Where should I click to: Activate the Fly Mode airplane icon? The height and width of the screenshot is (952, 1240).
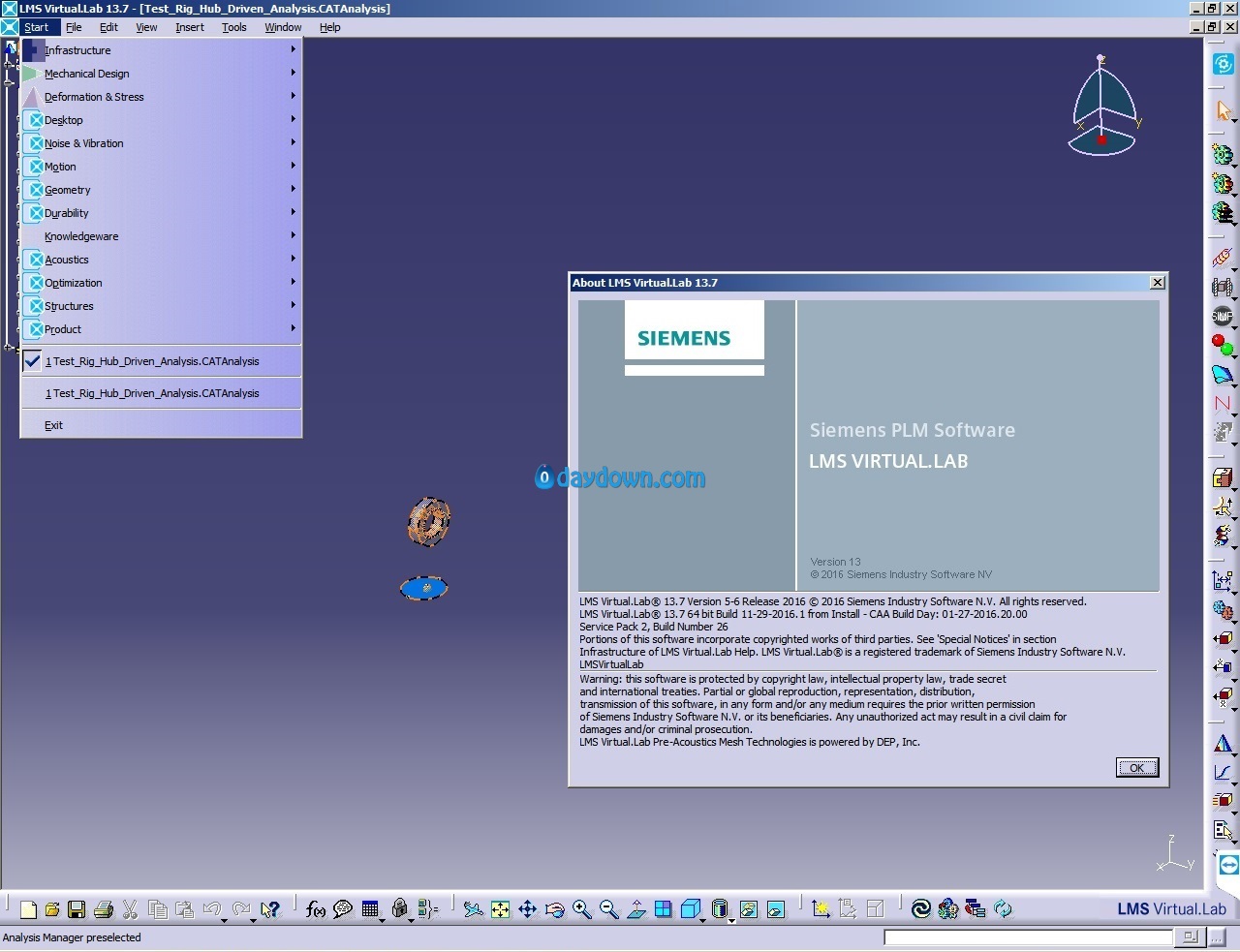[x=473, y=909]
